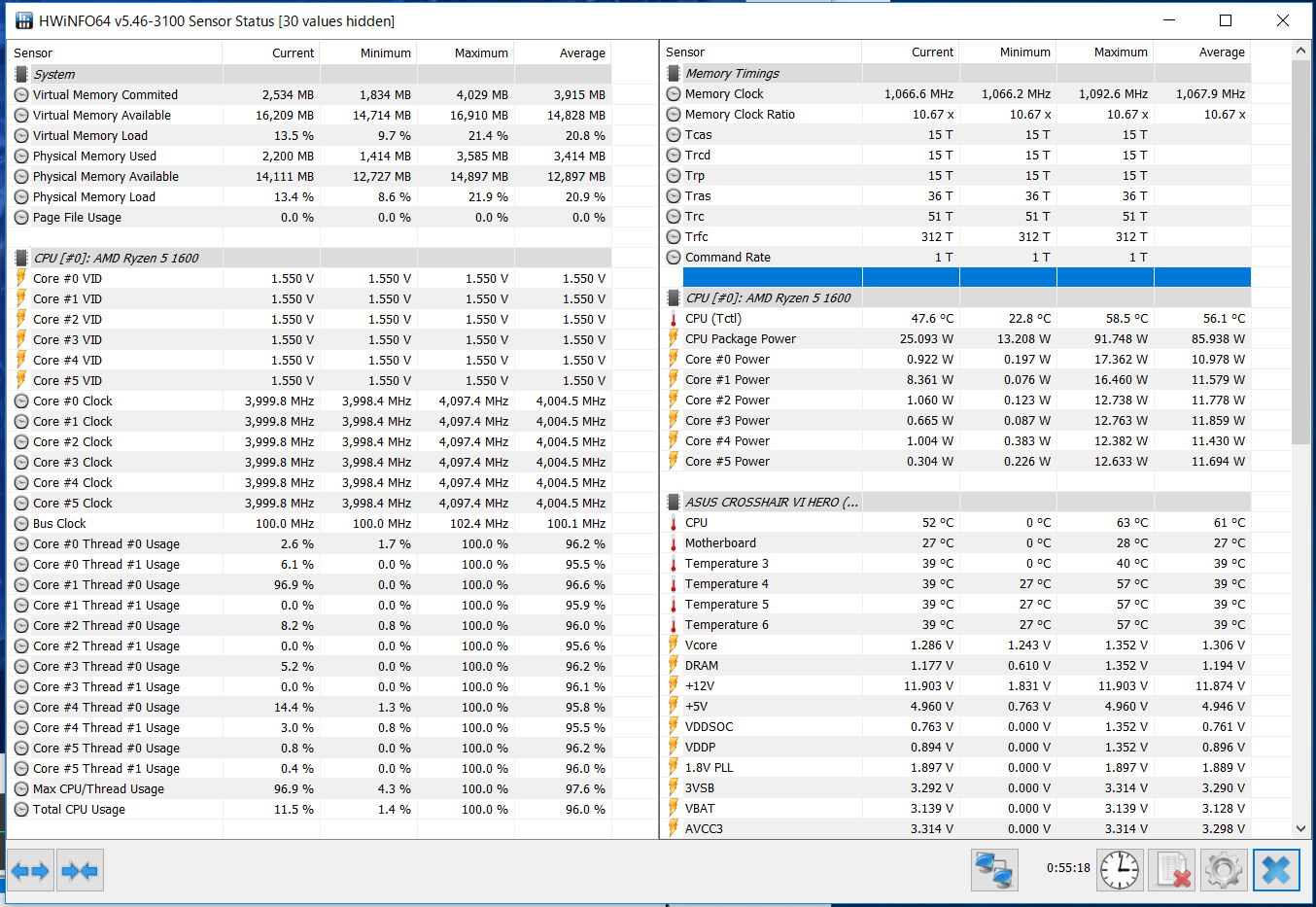Click the lightning icon beside Vcore
Viewport: 1316px width, 907px height.
673,645
